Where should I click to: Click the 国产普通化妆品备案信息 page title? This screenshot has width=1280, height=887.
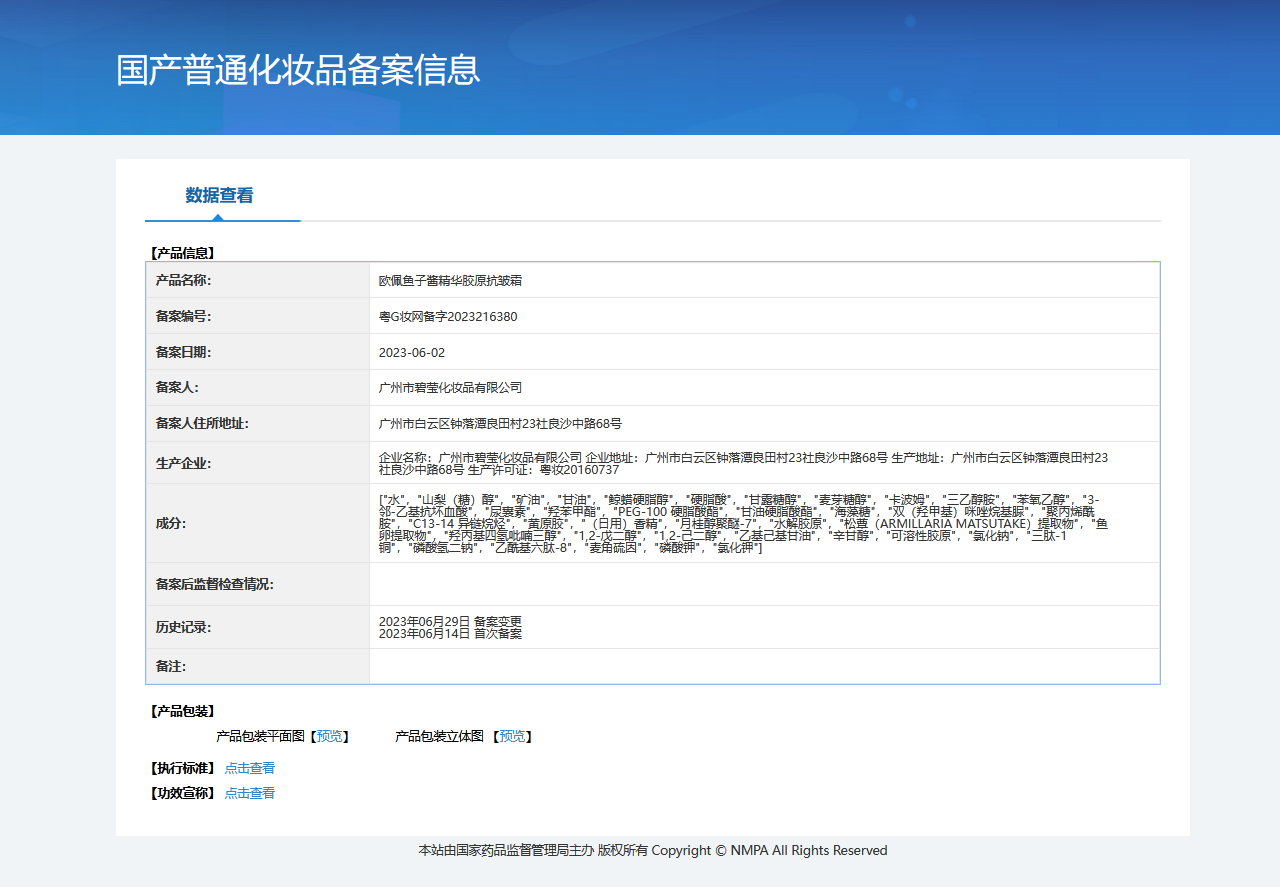tap(298, 69)
